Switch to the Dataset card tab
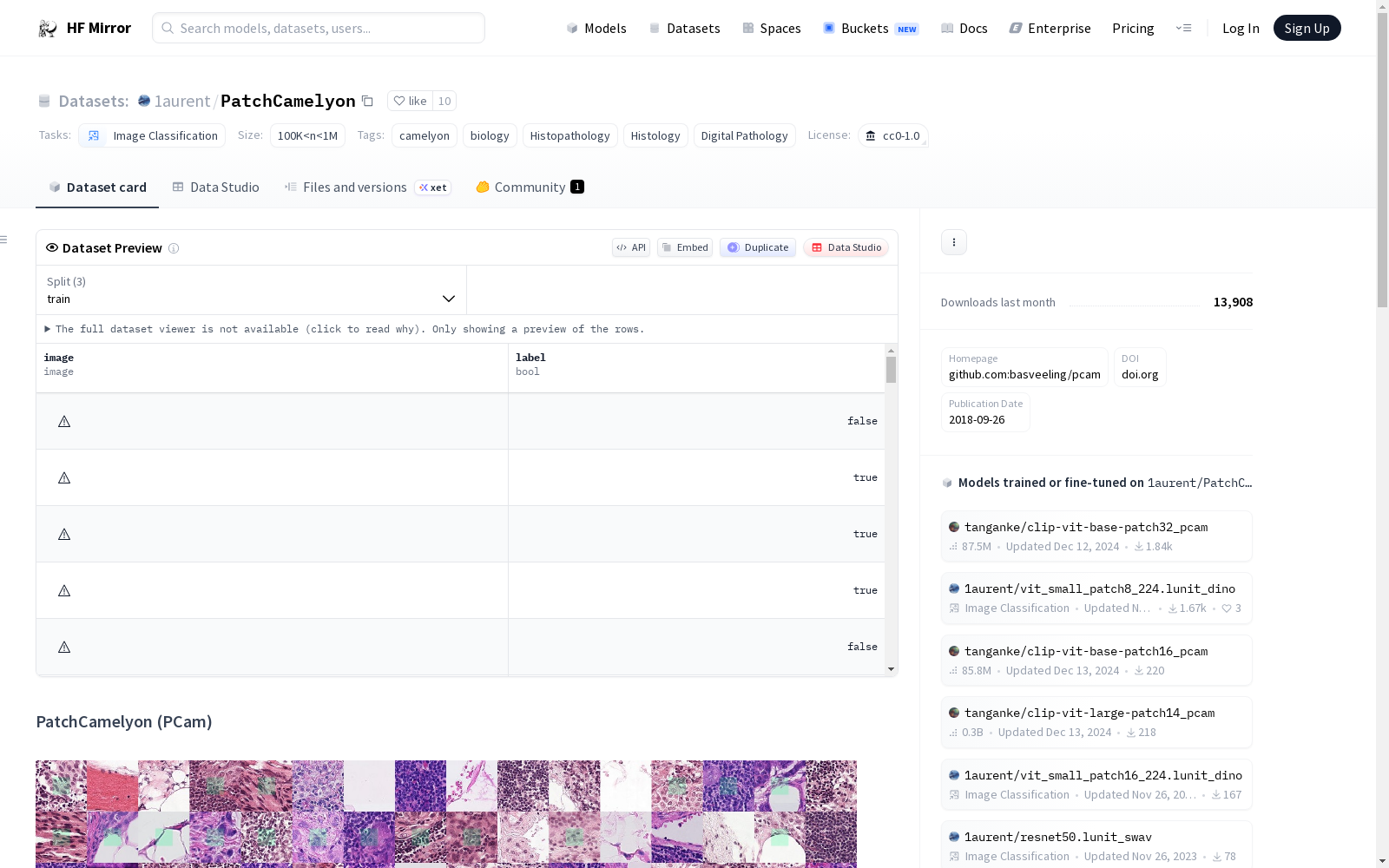This screenshot has width=1389, height=868. [97, 187]
